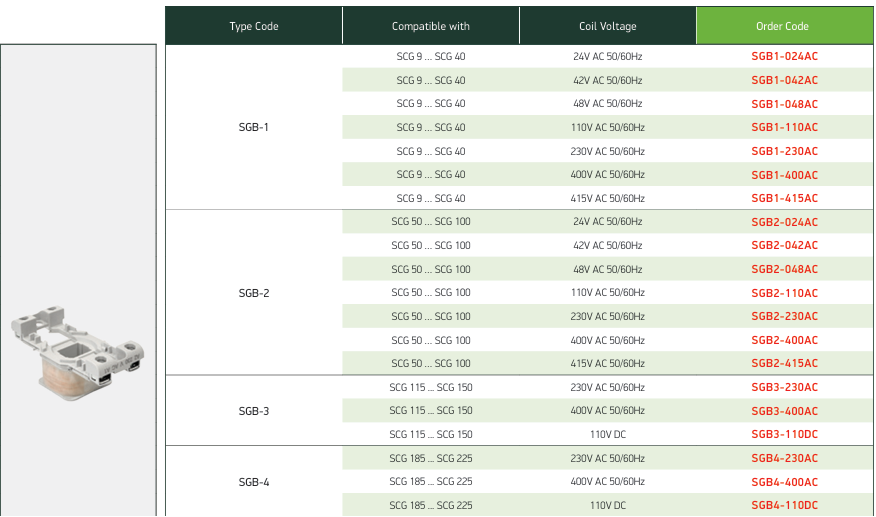Click the SGB-1 type code cell

pos(254,127)
